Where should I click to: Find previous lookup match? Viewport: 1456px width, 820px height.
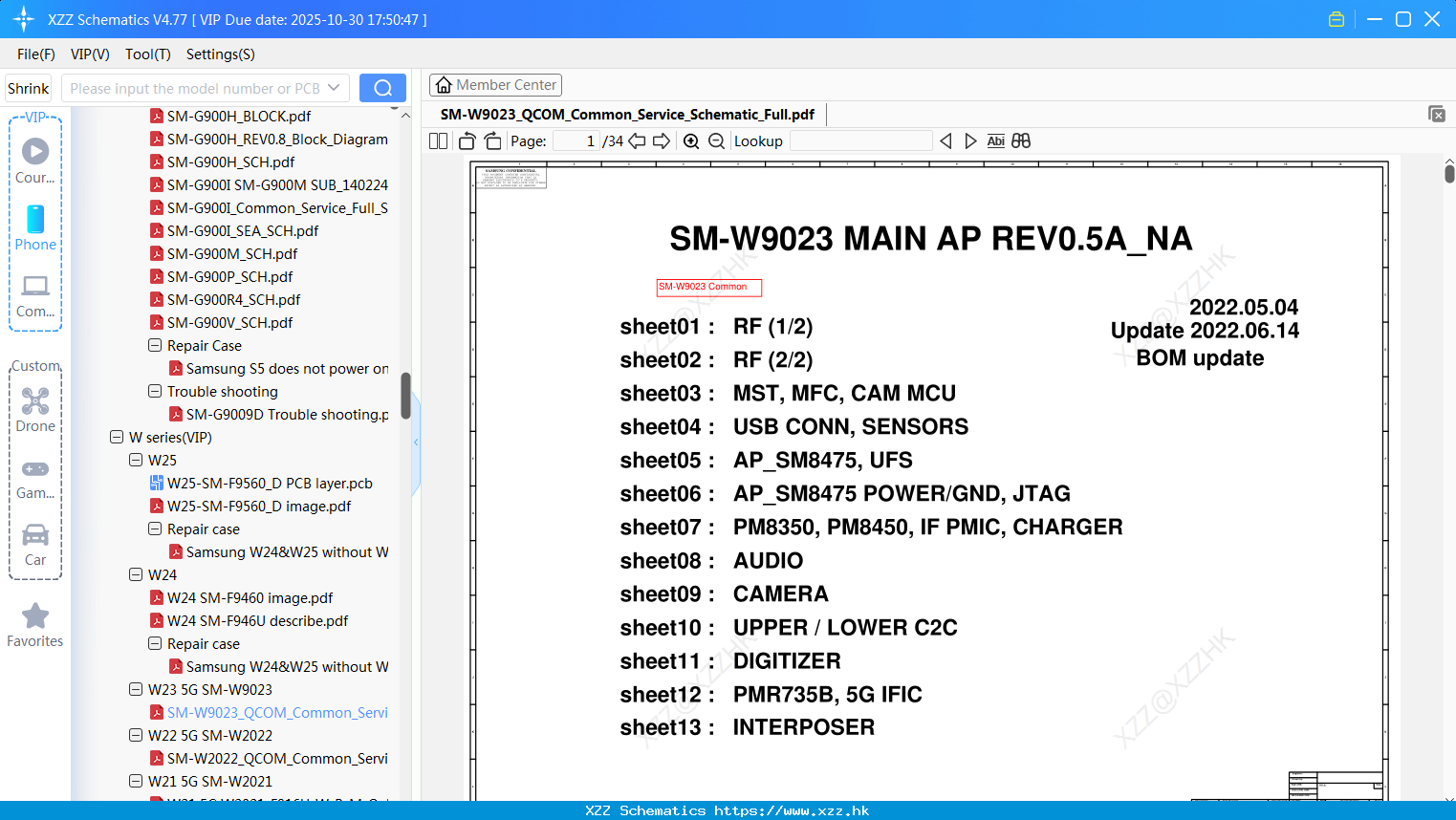(x=945, y=141)
